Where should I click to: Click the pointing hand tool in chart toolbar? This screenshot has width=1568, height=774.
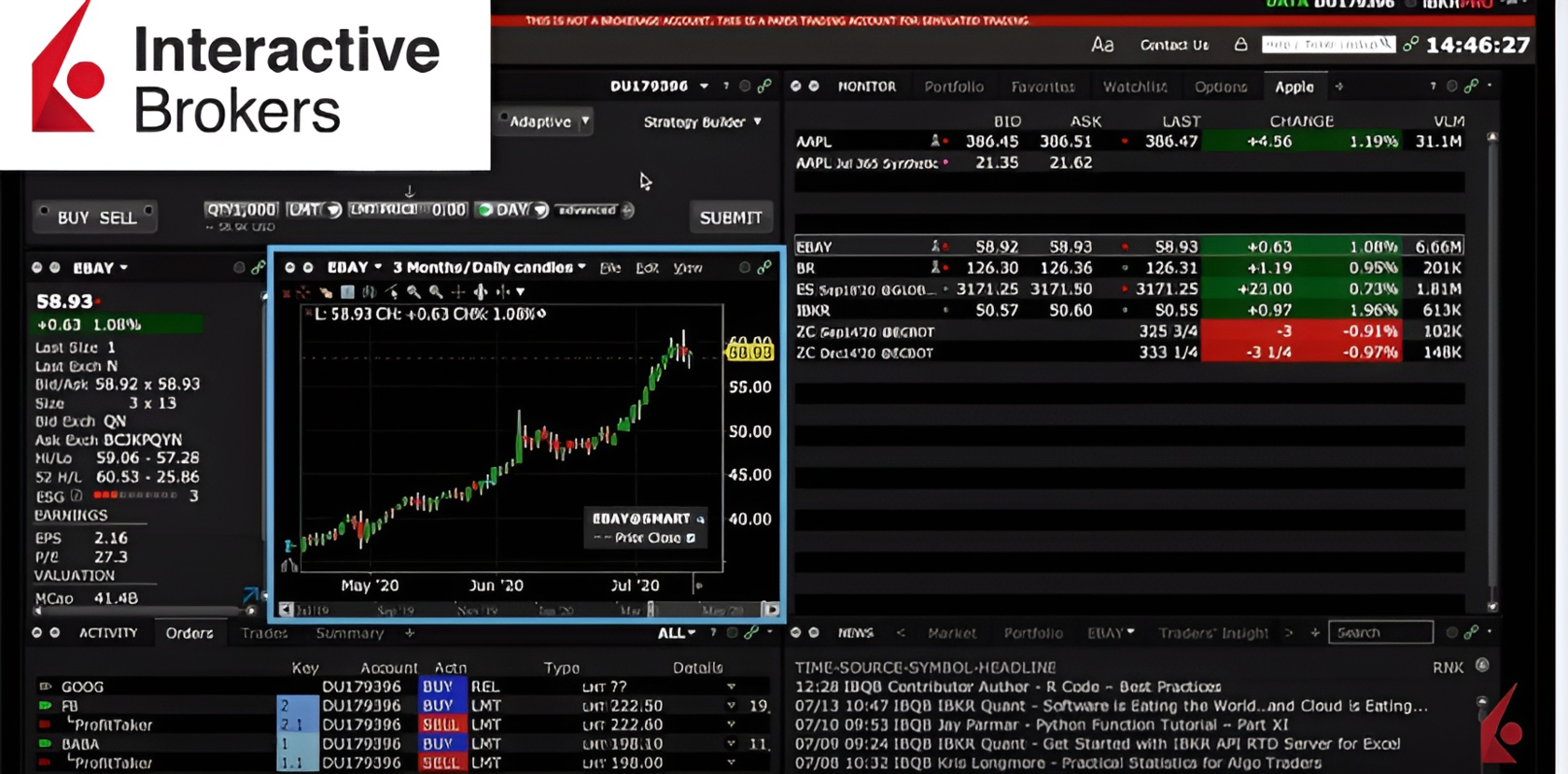tap(325, 292)
